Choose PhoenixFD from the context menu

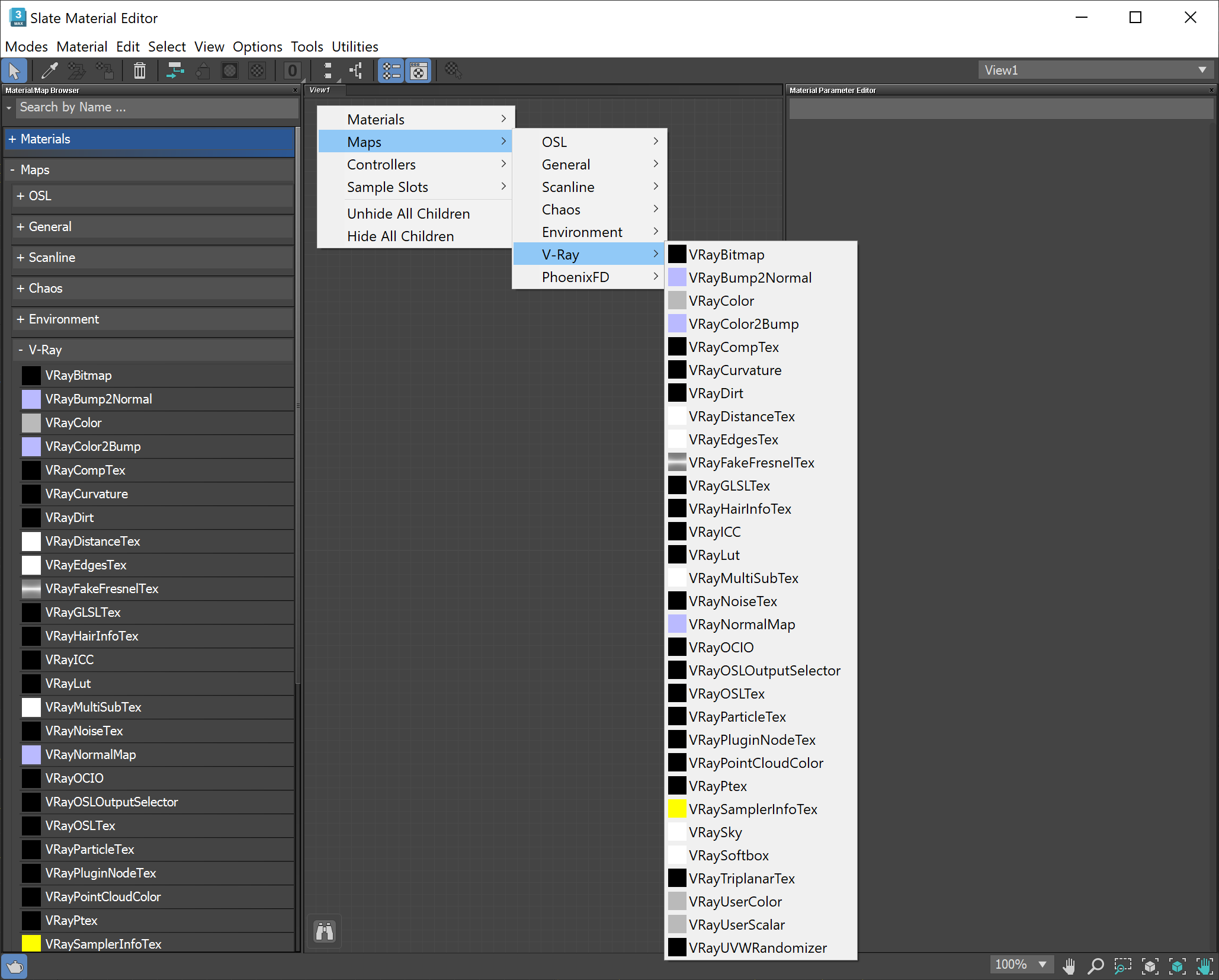(575, 277)
